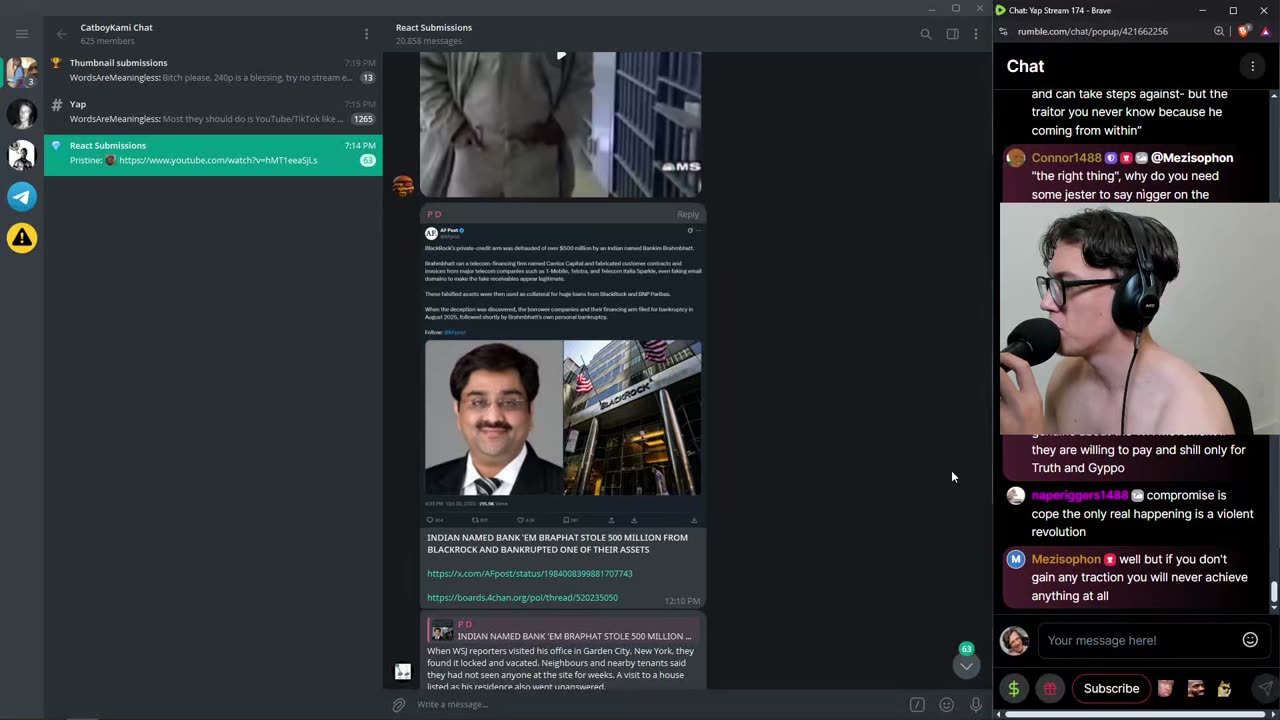The height and width of the screenshot is (720, 1280).
Task: Start voice message with microphone icon
Action: 976,705
